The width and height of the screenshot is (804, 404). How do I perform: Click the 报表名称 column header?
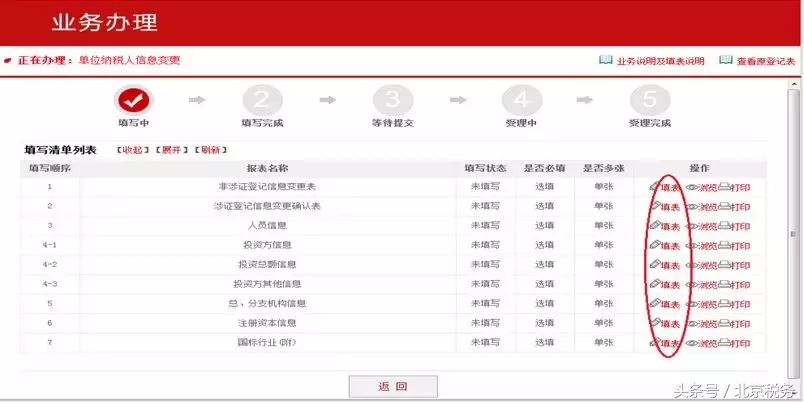(x=267, y=168)
